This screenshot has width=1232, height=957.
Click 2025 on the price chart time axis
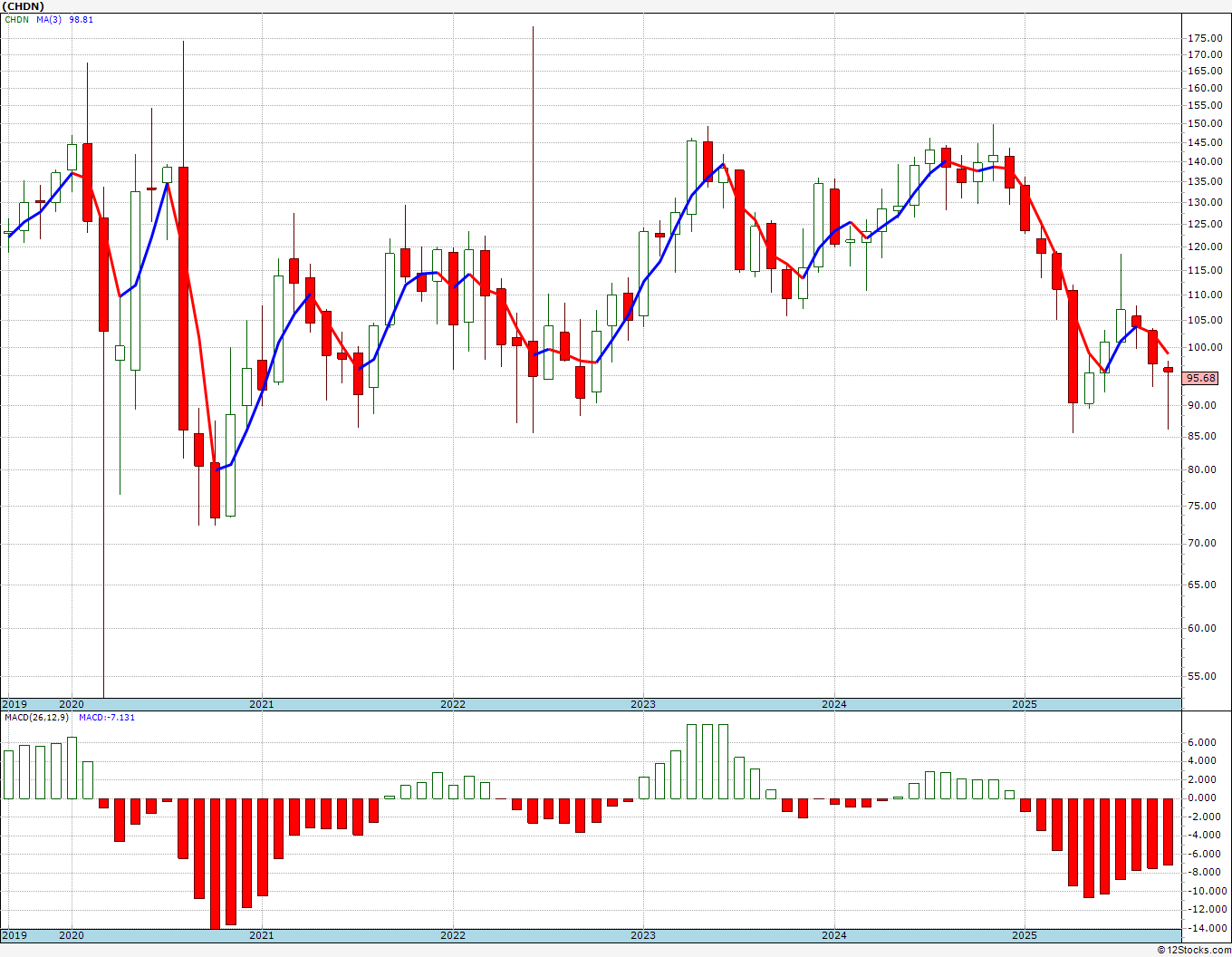1025,704
